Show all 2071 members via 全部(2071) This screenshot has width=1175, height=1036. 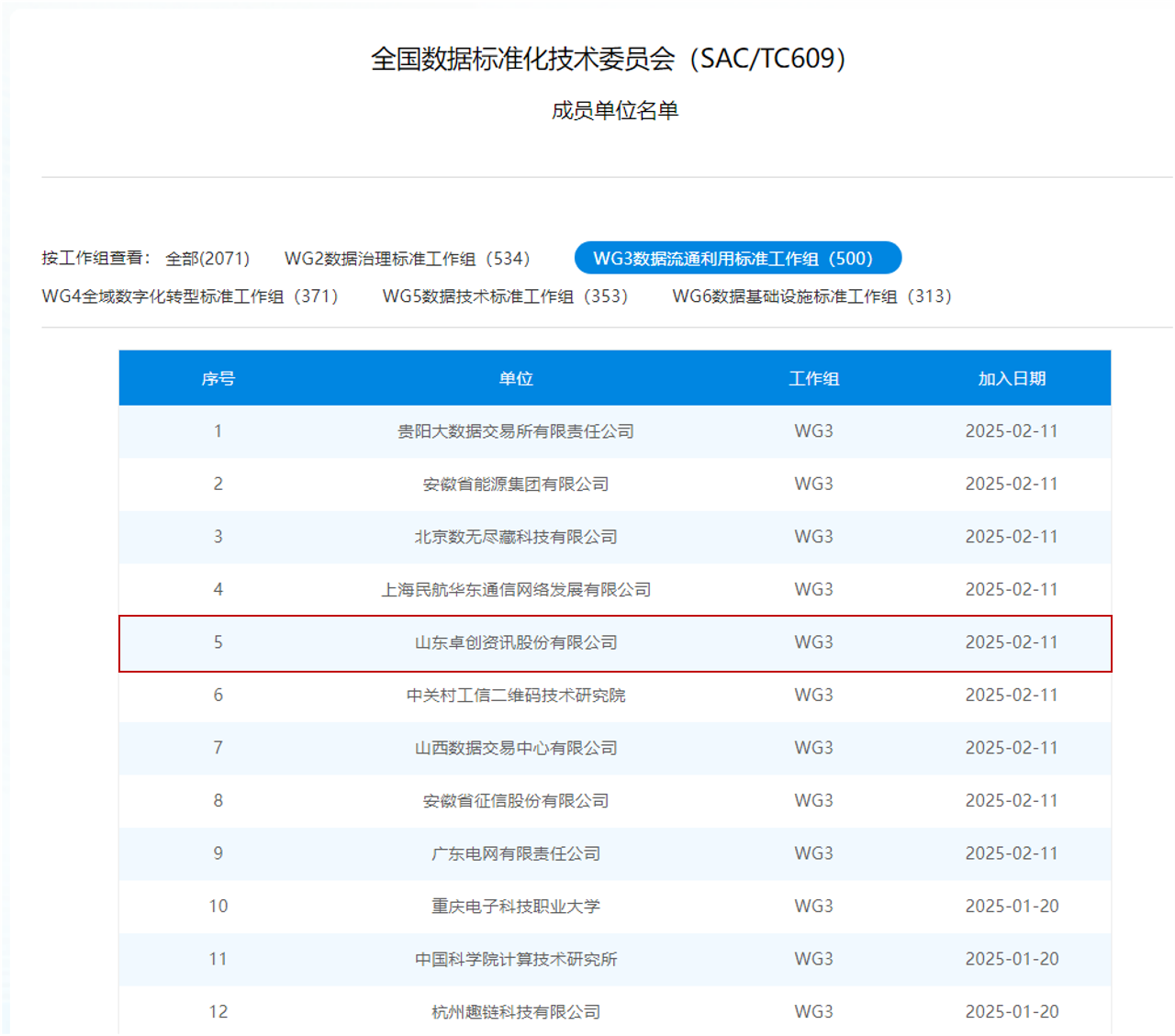click(207, 259)
